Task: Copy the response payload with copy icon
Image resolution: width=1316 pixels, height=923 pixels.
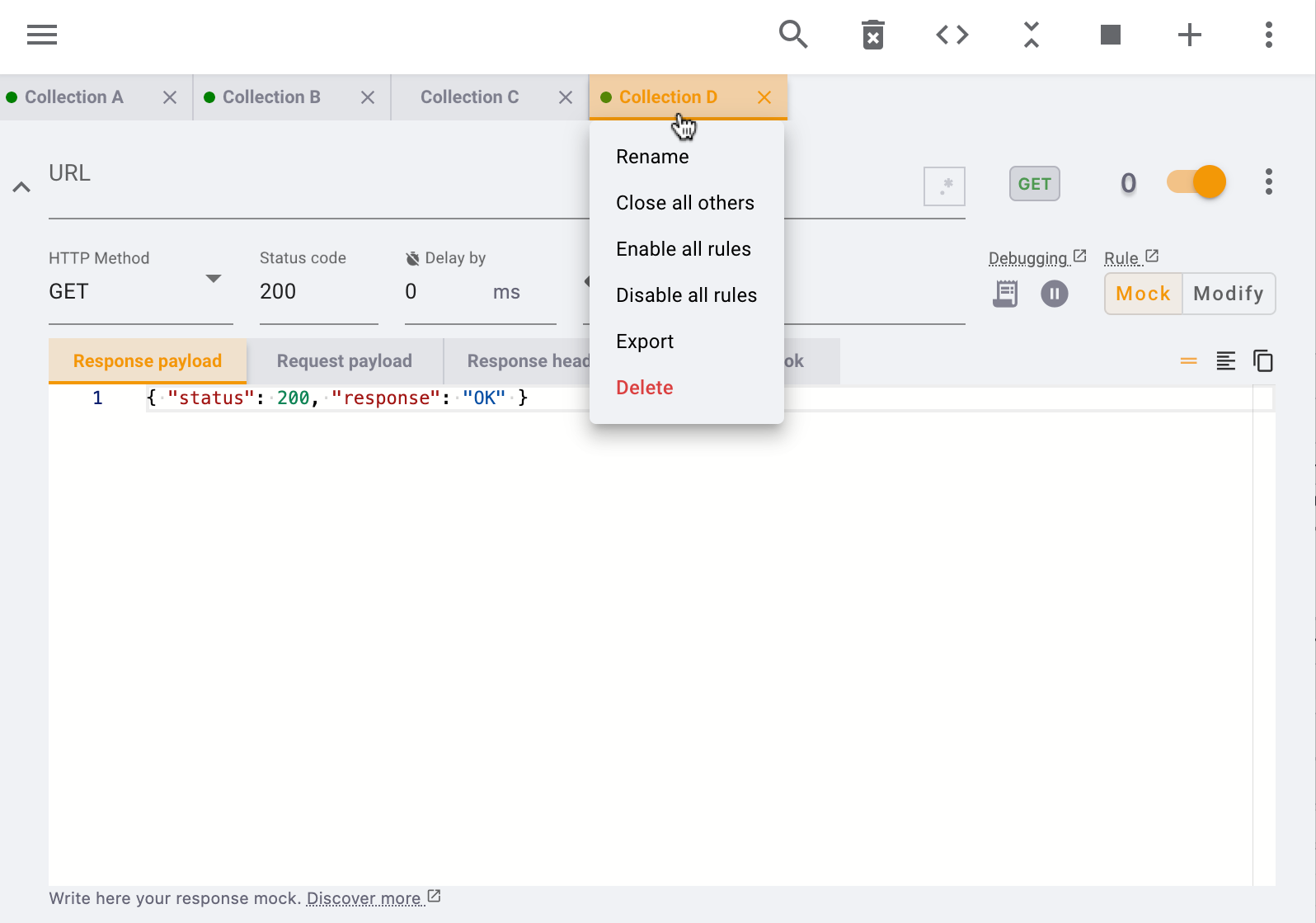Action: tap(1262, 361)
